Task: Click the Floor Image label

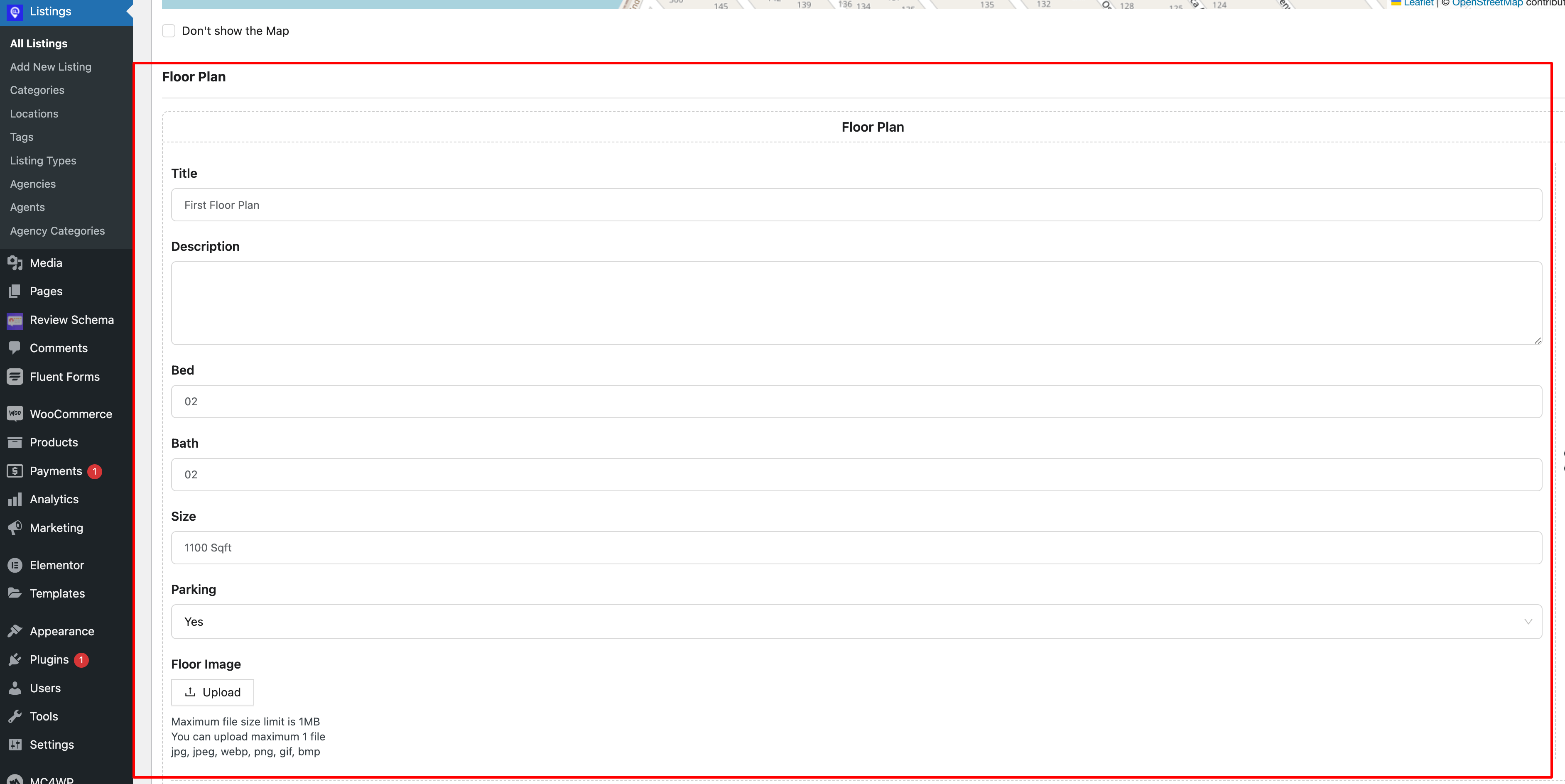Action: pos(206,664)
